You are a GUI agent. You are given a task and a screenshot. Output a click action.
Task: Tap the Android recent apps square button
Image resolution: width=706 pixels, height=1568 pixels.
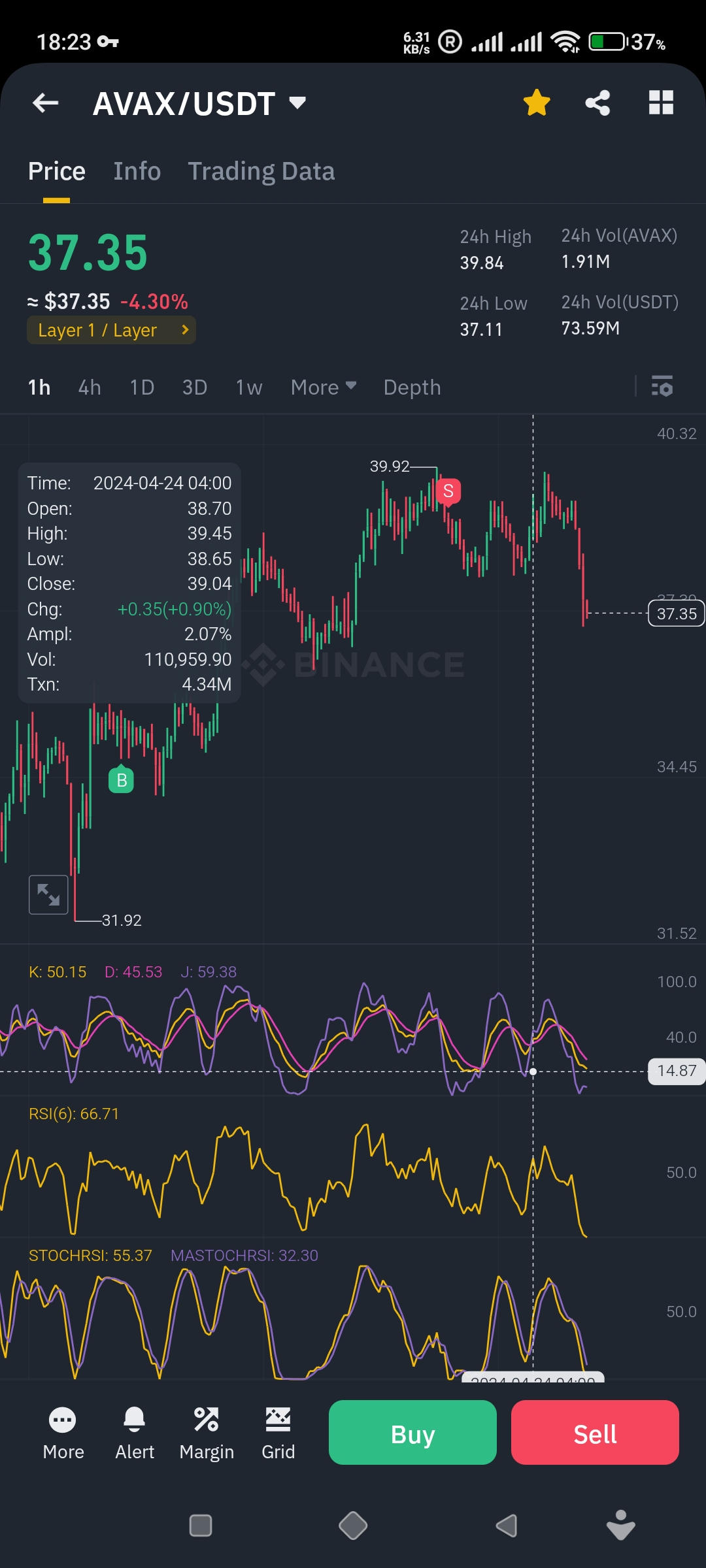(x=201, y=1526)
